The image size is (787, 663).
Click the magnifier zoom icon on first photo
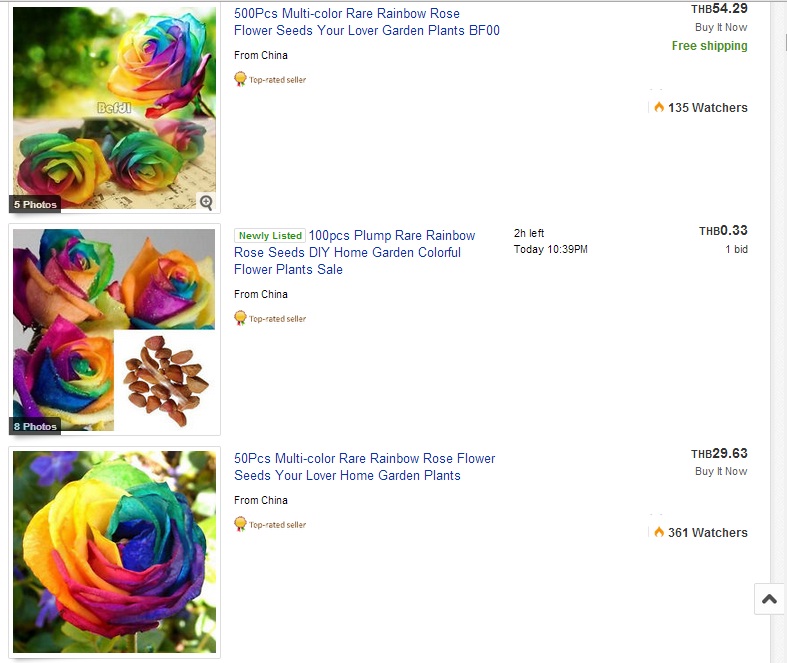206,202
